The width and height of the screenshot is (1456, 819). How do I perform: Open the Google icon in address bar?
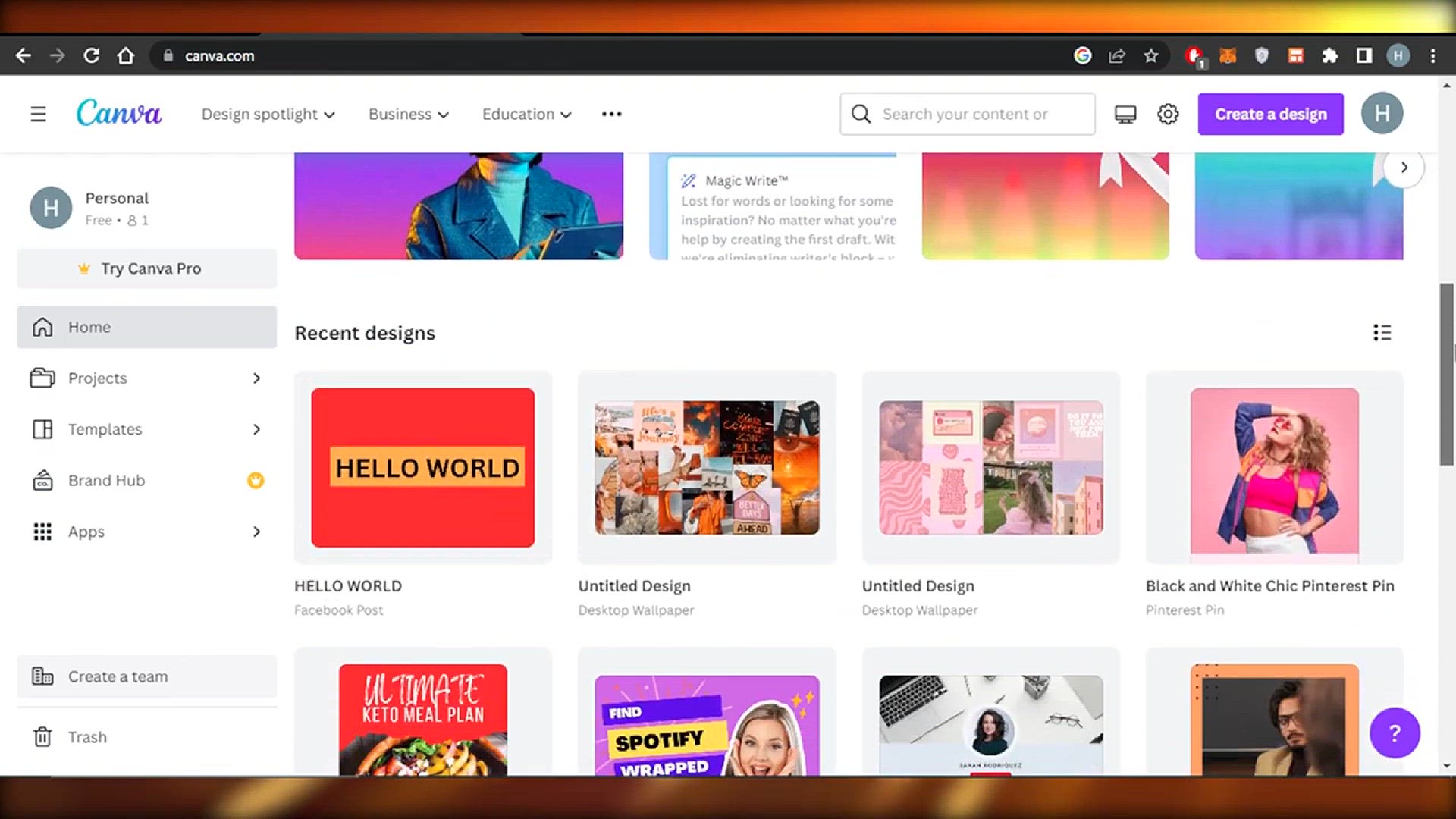tap(1083, 55)
